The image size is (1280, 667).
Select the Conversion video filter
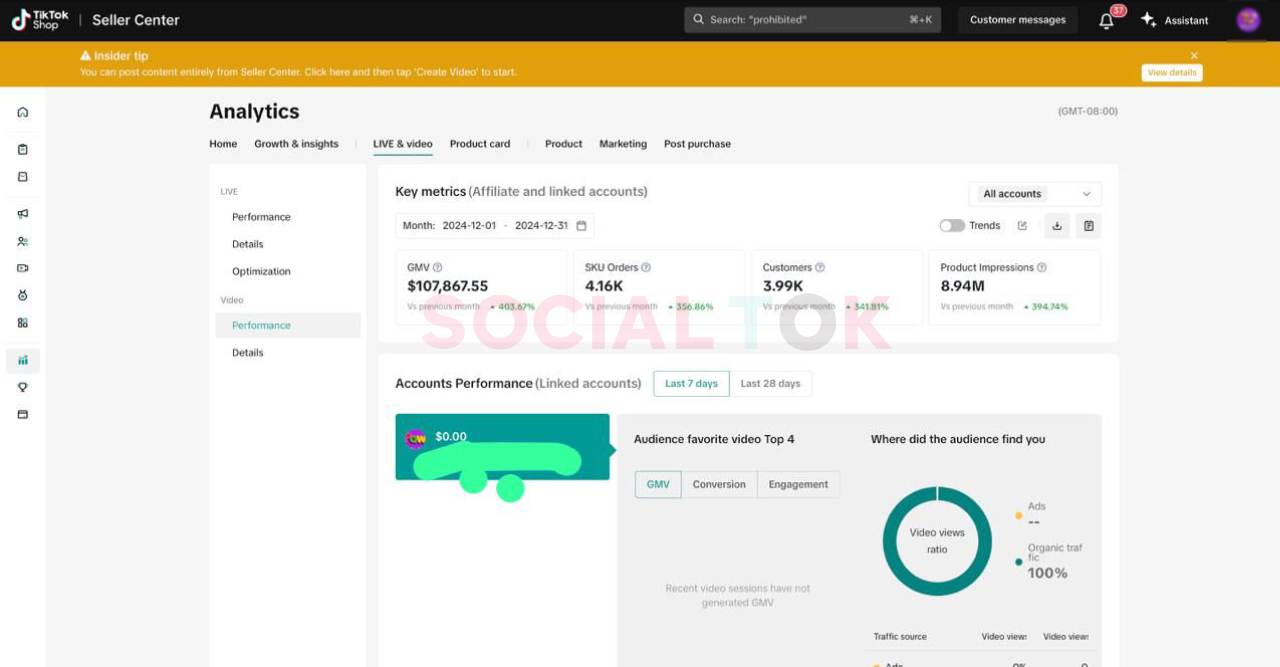[x=719, y=485]
